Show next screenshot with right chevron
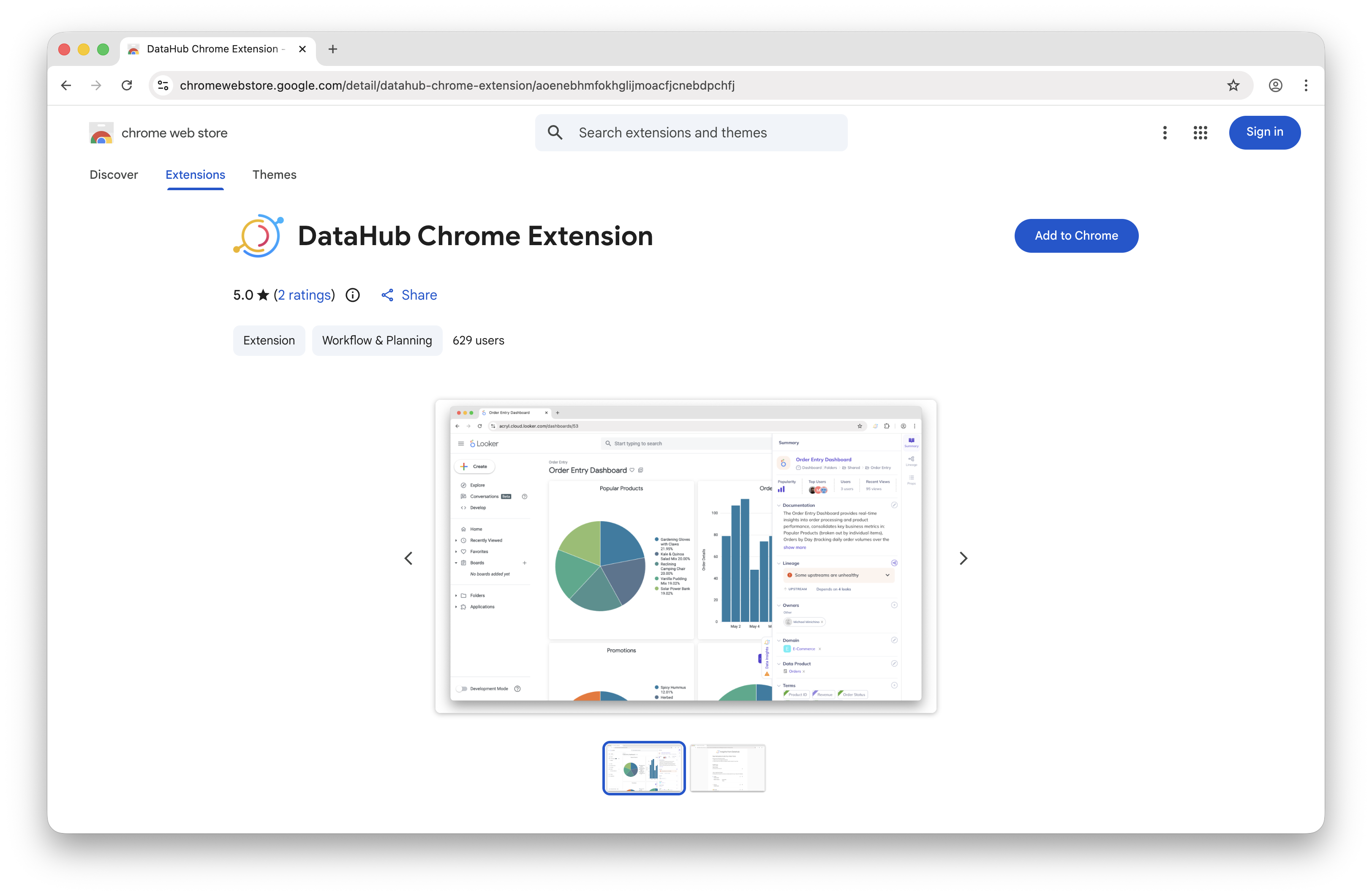 (x=963, y=558)
